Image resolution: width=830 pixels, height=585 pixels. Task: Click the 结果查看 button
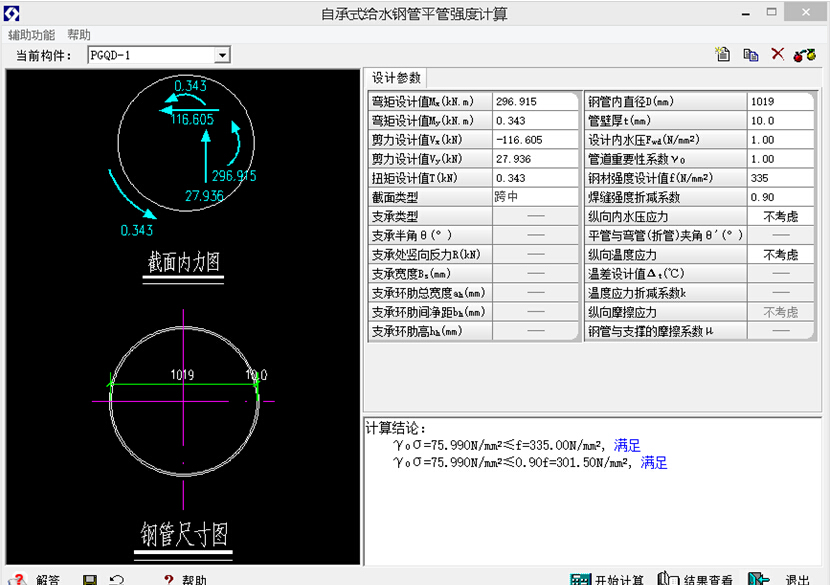pyautogui.click(x=696, y=580)
